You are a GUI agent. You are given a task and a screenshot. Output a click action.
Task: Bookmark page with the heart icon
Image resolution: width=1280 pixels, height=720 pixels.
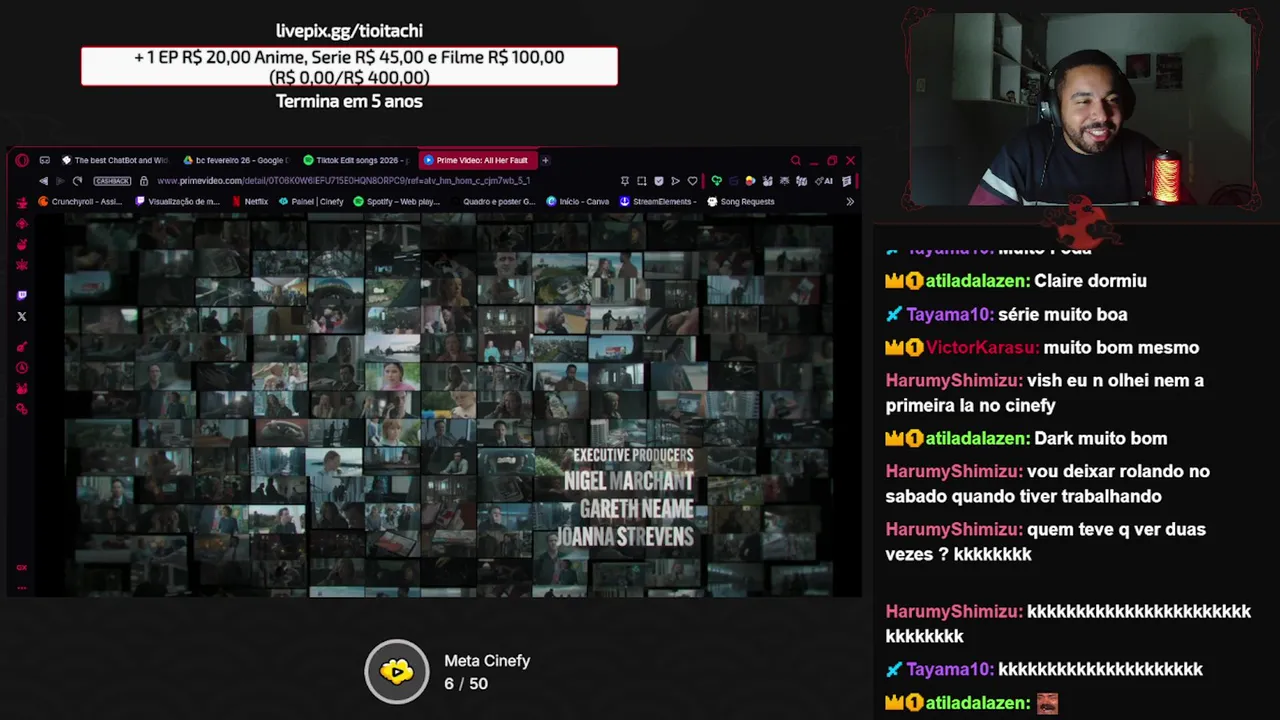pyautogui.click(x=692, y=181)
